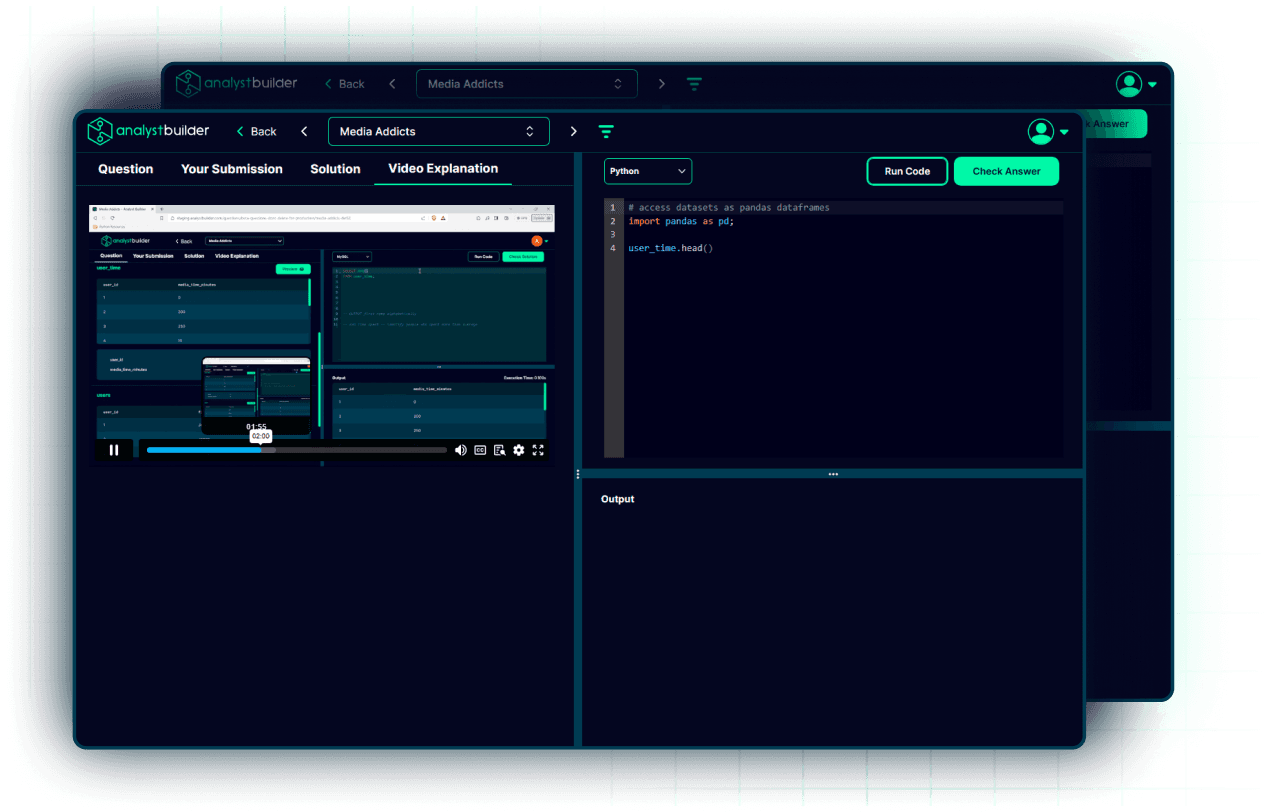Open the filter icon in front window
The width and height of the screenshot is (1275, 812).
click(x=606, y=131)
